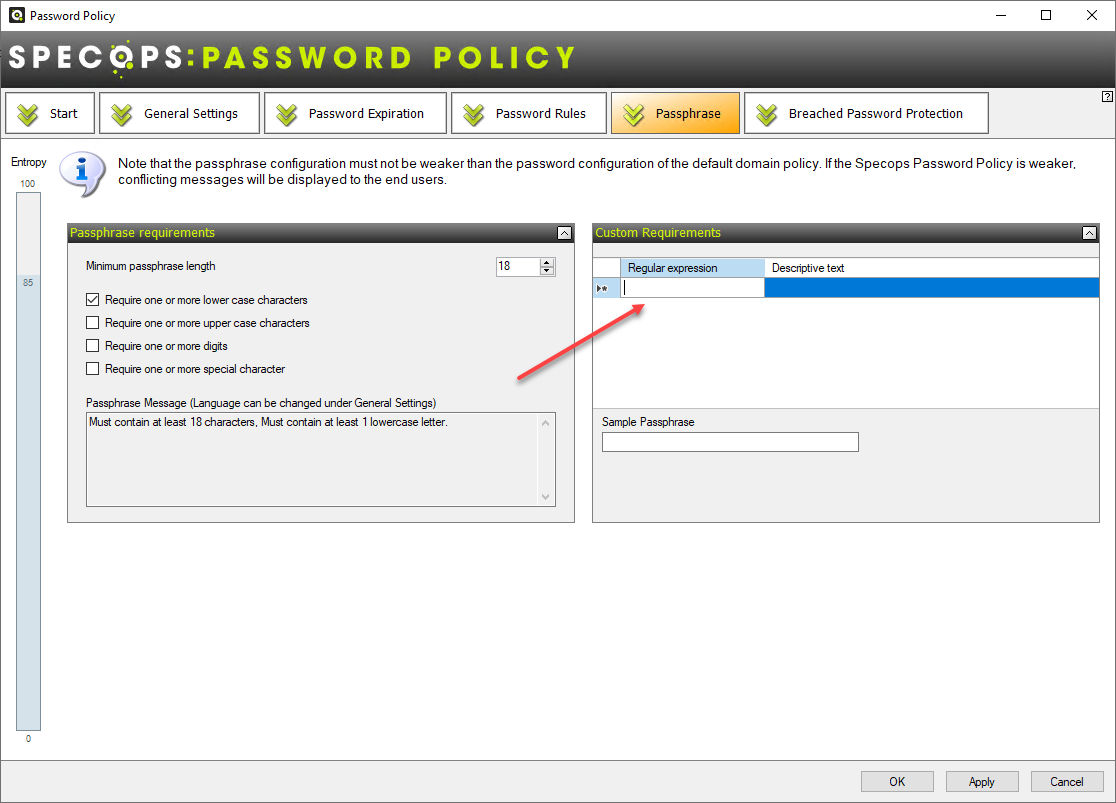Increase minimum passphrase length with up arrow
1116x803 pixels.
pos(546,262)
